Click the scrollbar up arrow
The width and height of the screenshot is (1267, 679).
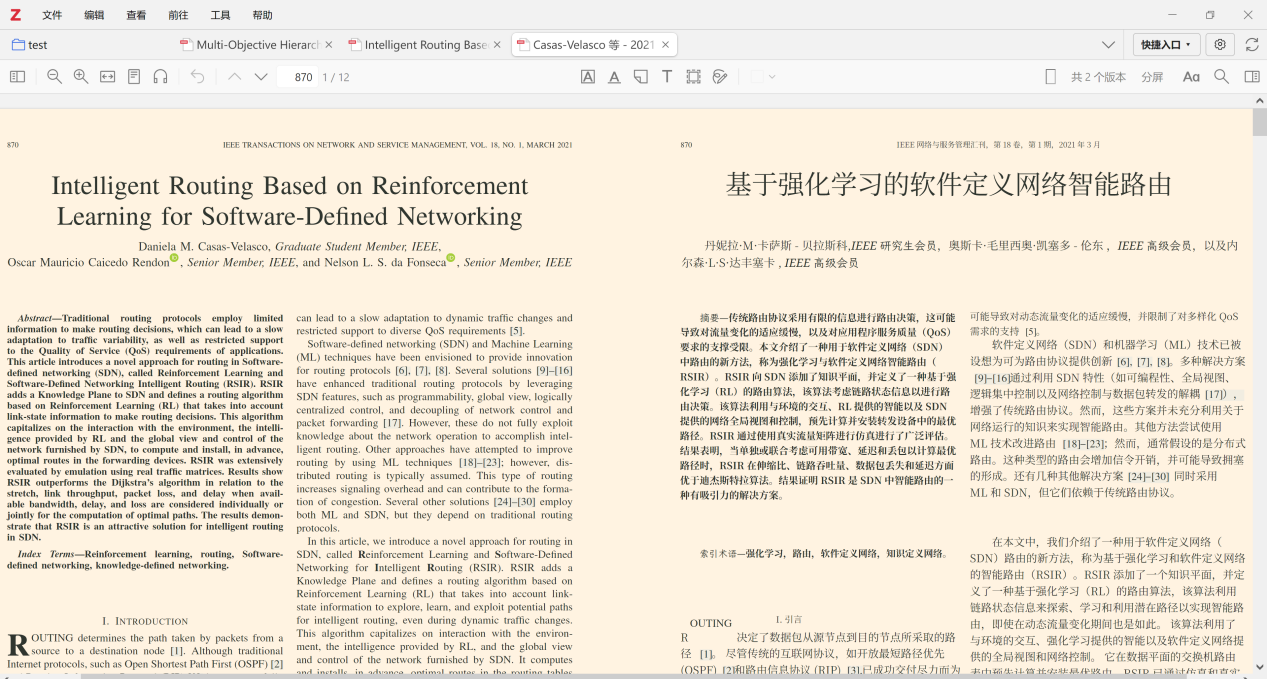(1259, 101)
